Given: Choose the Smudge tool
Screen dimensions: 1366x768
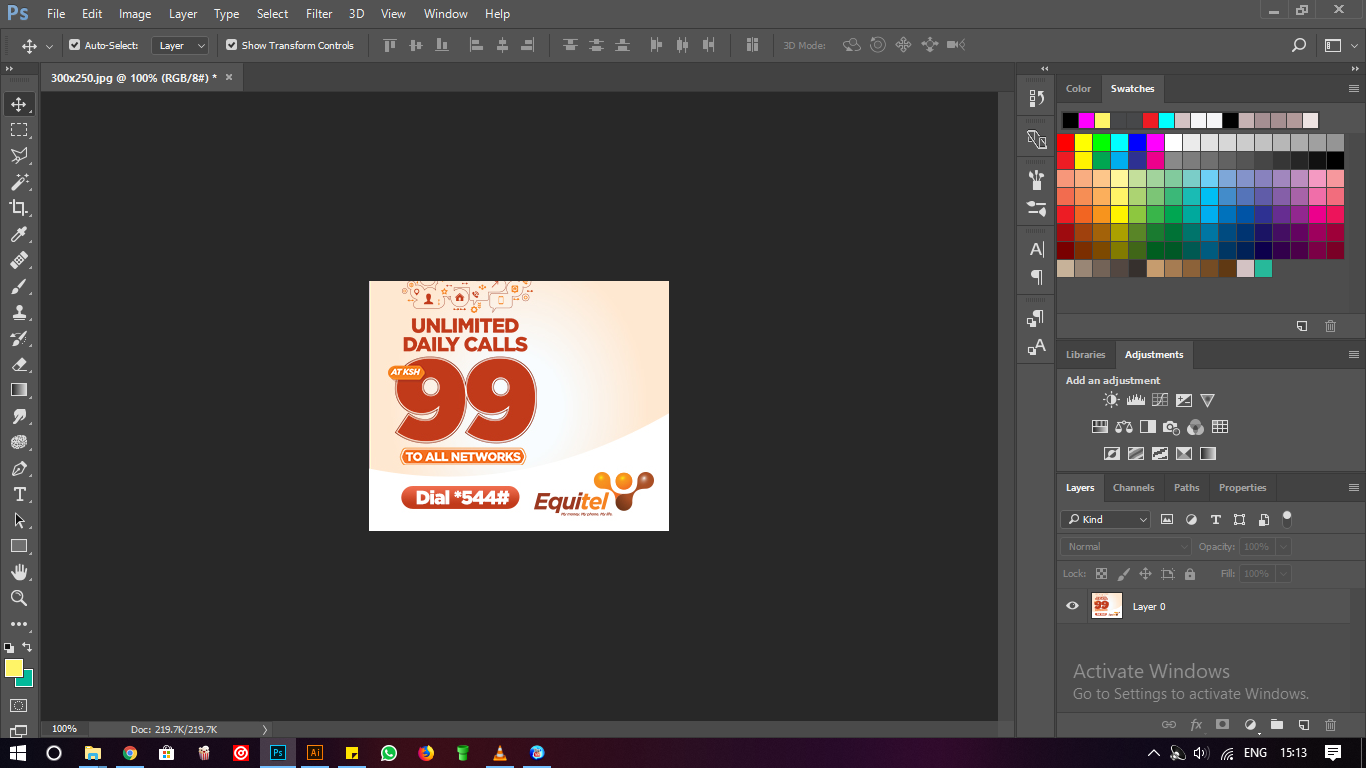Looking at the screenshot, I should (x=19, y=416).
